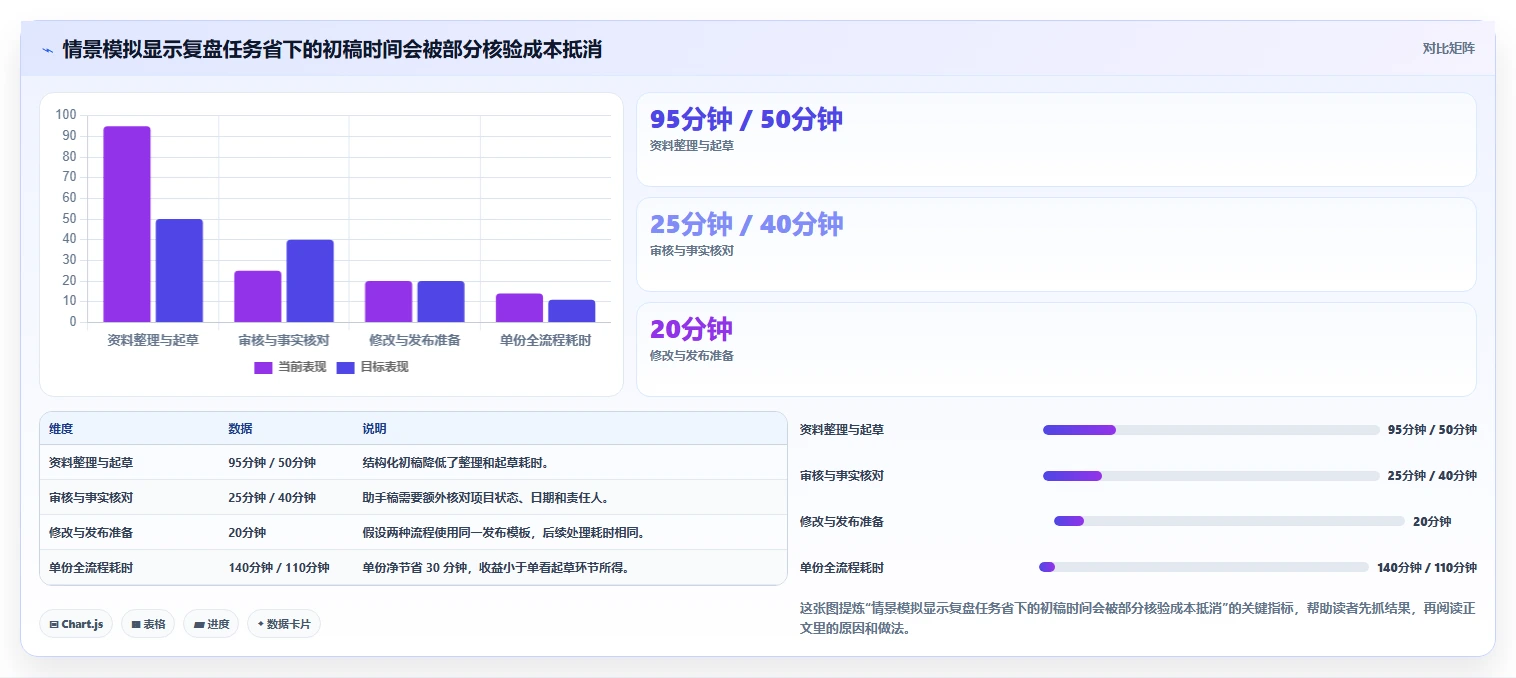Click the 95分钟 / 50分钟 data card value

[x=746, y=119]
